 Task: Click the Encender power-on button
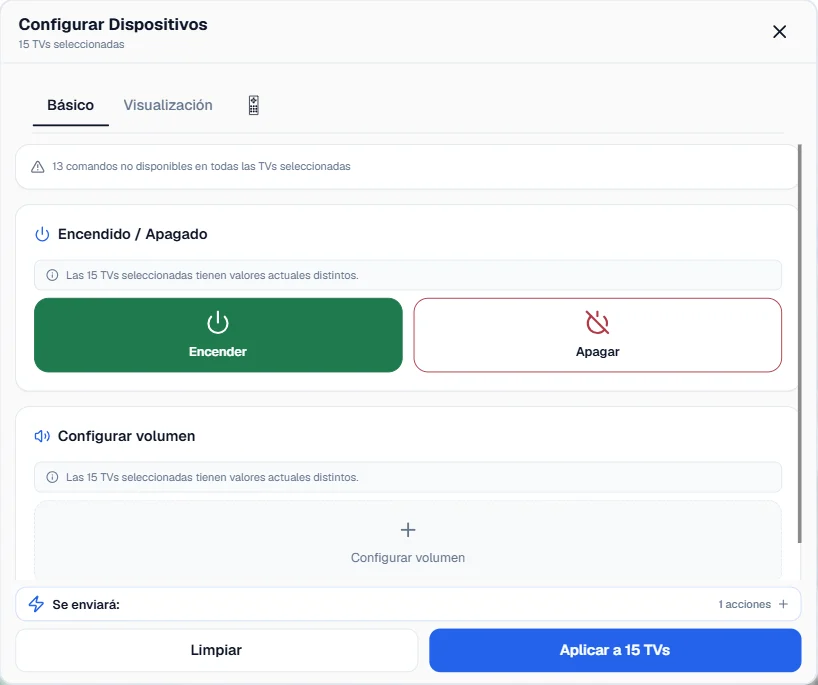point(218,335)
